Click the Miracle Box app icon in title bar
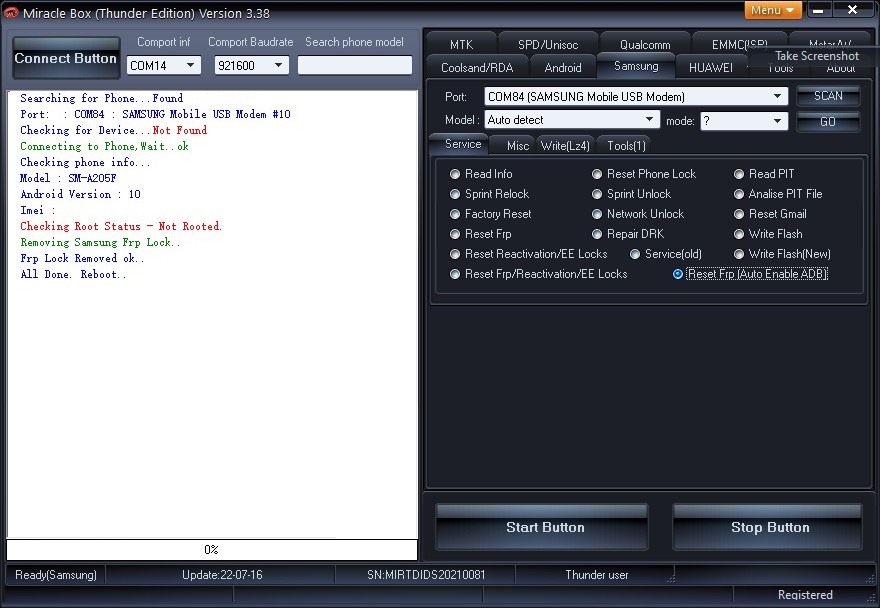Viewport: 880px width, 608px height. pos(11,12)
